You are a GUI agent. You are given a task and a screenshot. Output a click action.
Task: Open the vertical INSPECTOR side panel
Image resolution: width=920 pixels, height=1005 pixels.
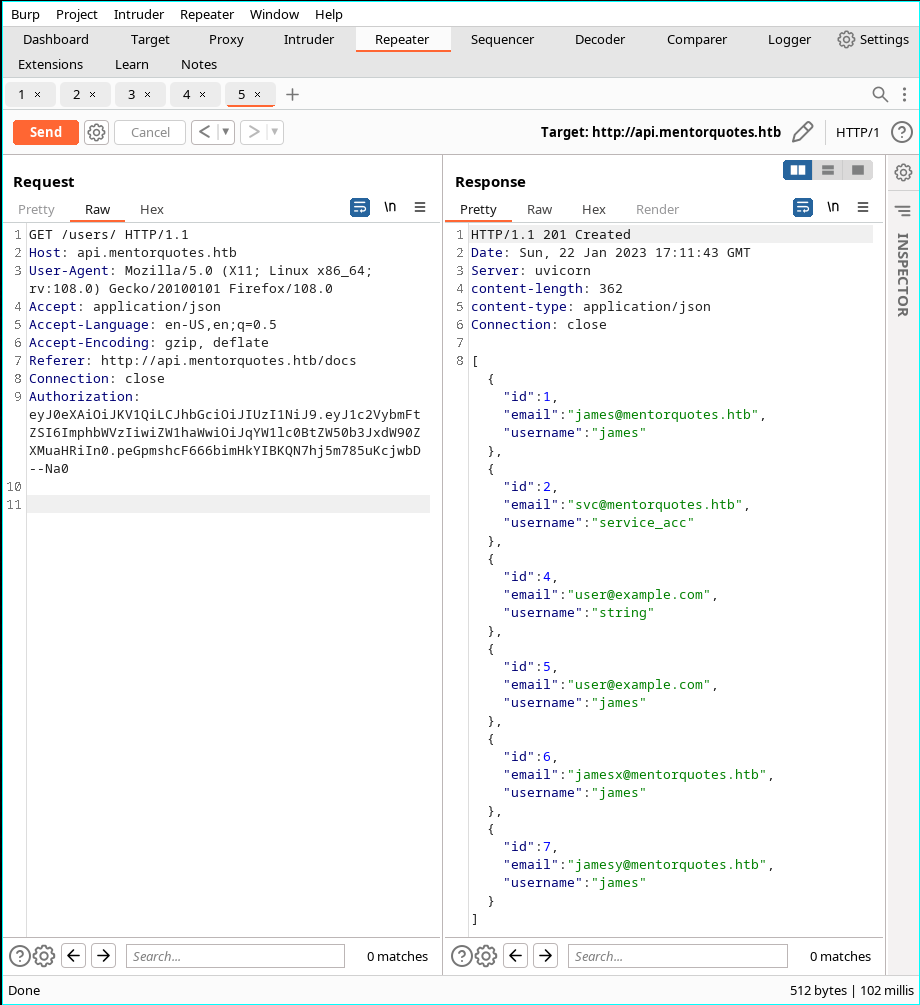point(903,274)
